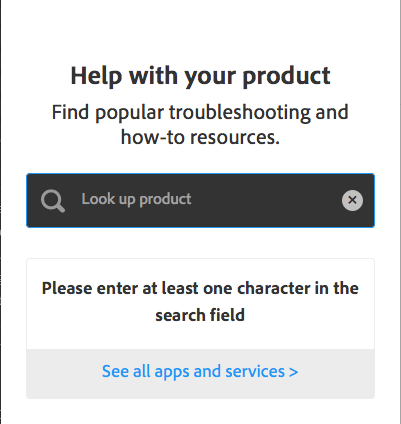Click the Look up product placeholder text
Screen dimensions: 401x424
point(136,199)
